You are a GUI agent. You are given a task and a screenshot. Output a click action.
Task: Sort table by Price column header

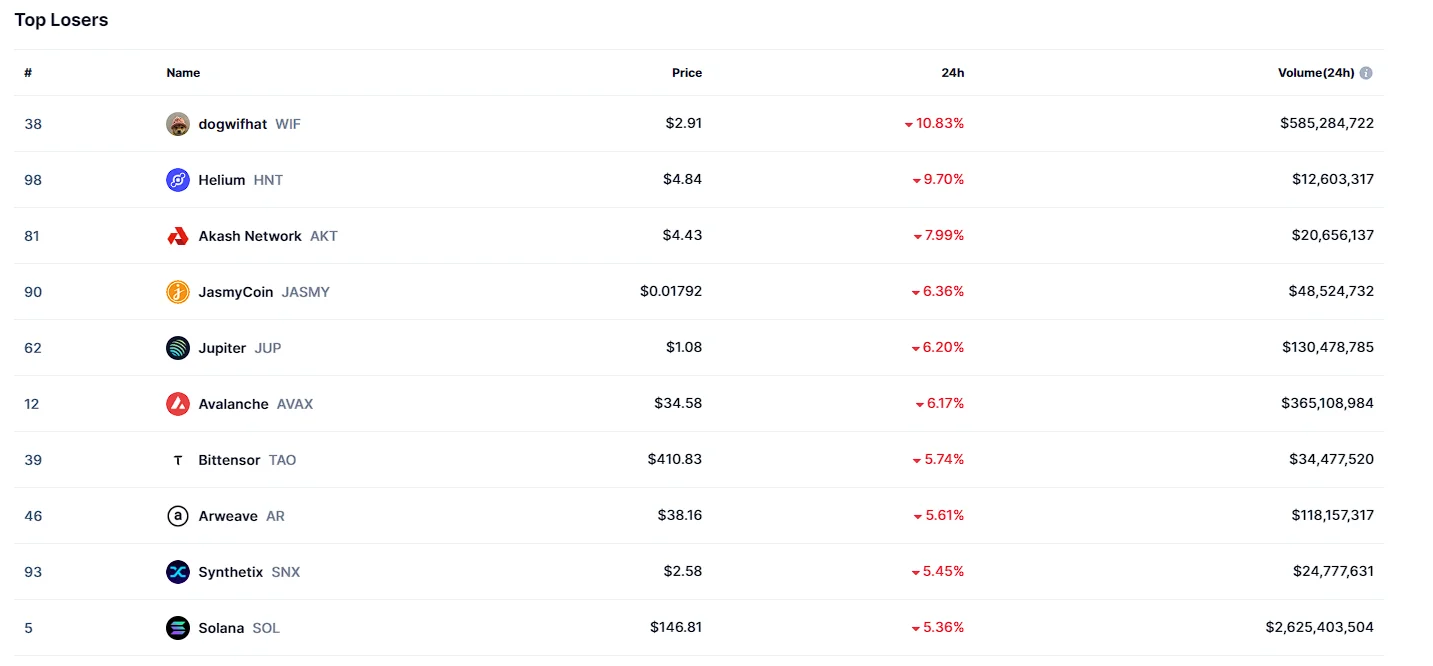(x=687, y=73)
